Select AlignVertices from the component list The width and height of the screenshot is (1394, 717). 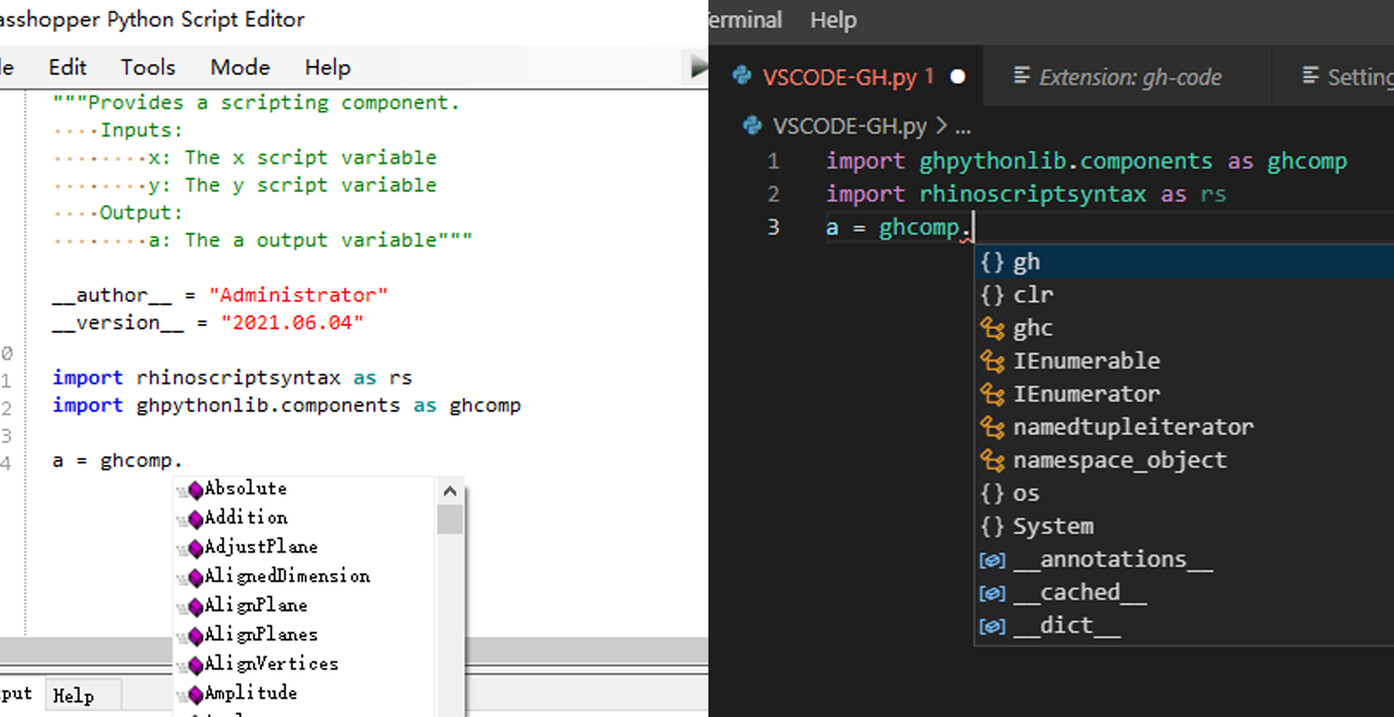point(271,664)
